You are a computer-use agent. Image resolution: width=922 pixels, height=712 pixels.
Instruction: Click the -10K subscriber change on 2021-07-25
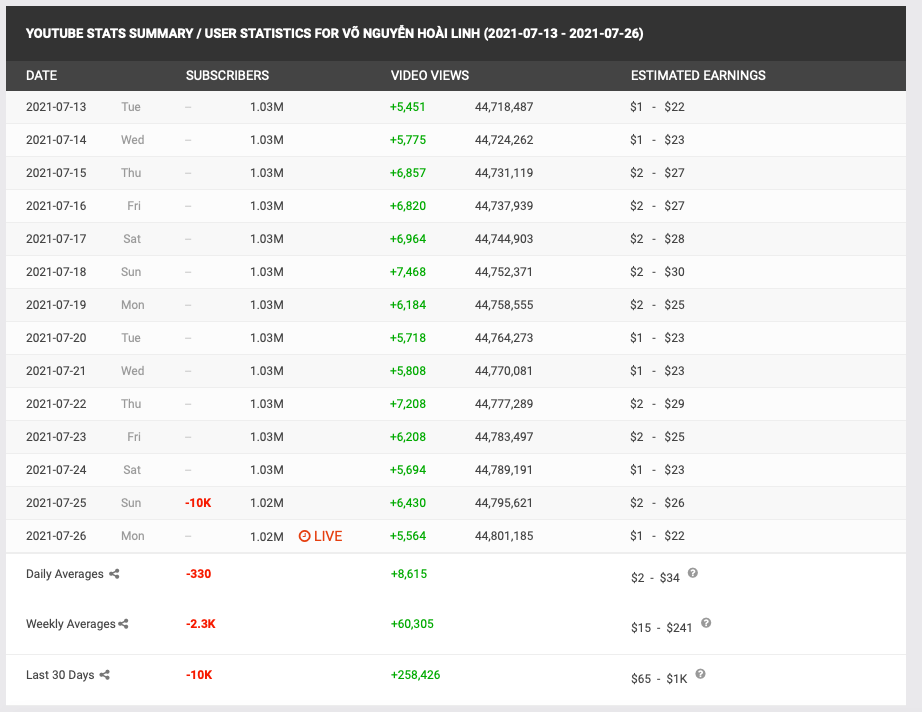click(198, 503)
